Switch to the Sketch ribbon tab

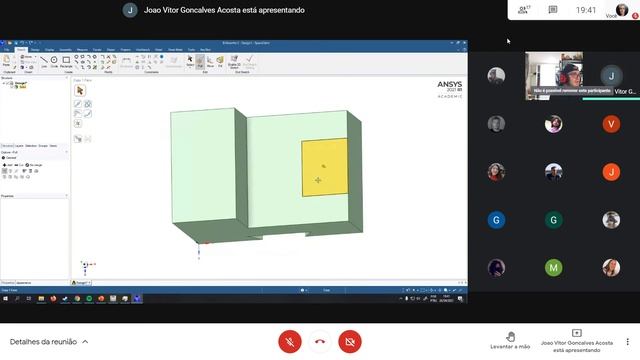pos(21,49)
